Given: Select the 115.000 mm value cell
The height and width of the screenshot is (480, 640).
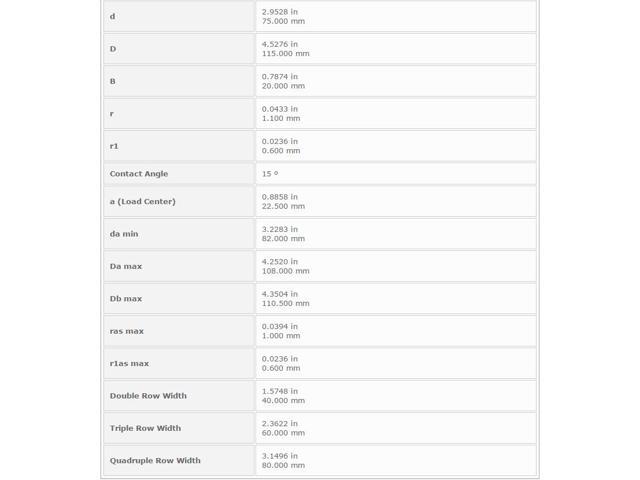Looking at the screenshot, I should 396,49.
